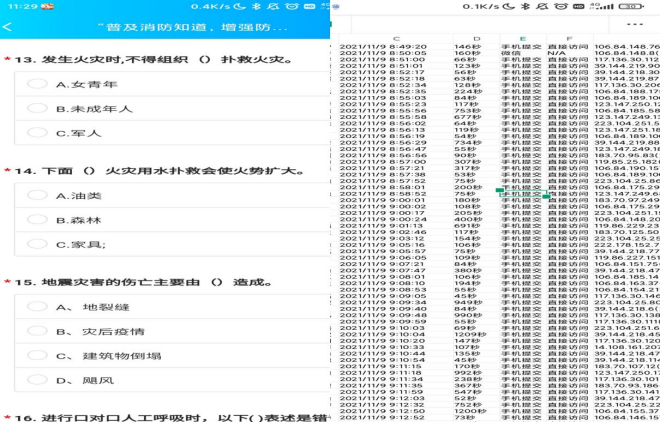Screen dimensions: 661x422
Task: Tap the back arrow in survey header
Action: click(x=8, y=27)
